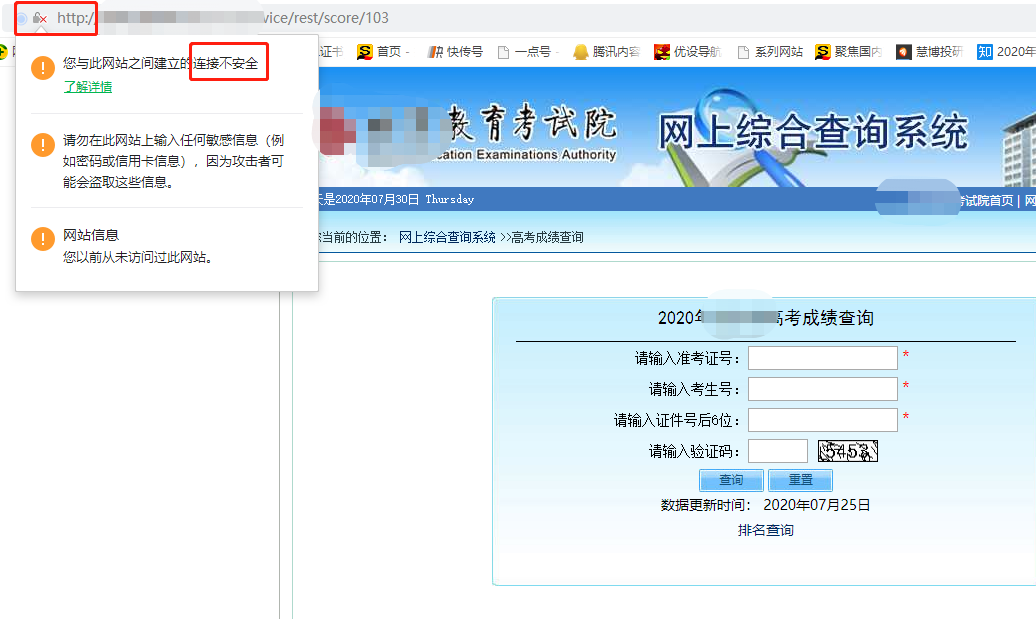Open the 慧博投研 bookmark

(x=929, y=52)
